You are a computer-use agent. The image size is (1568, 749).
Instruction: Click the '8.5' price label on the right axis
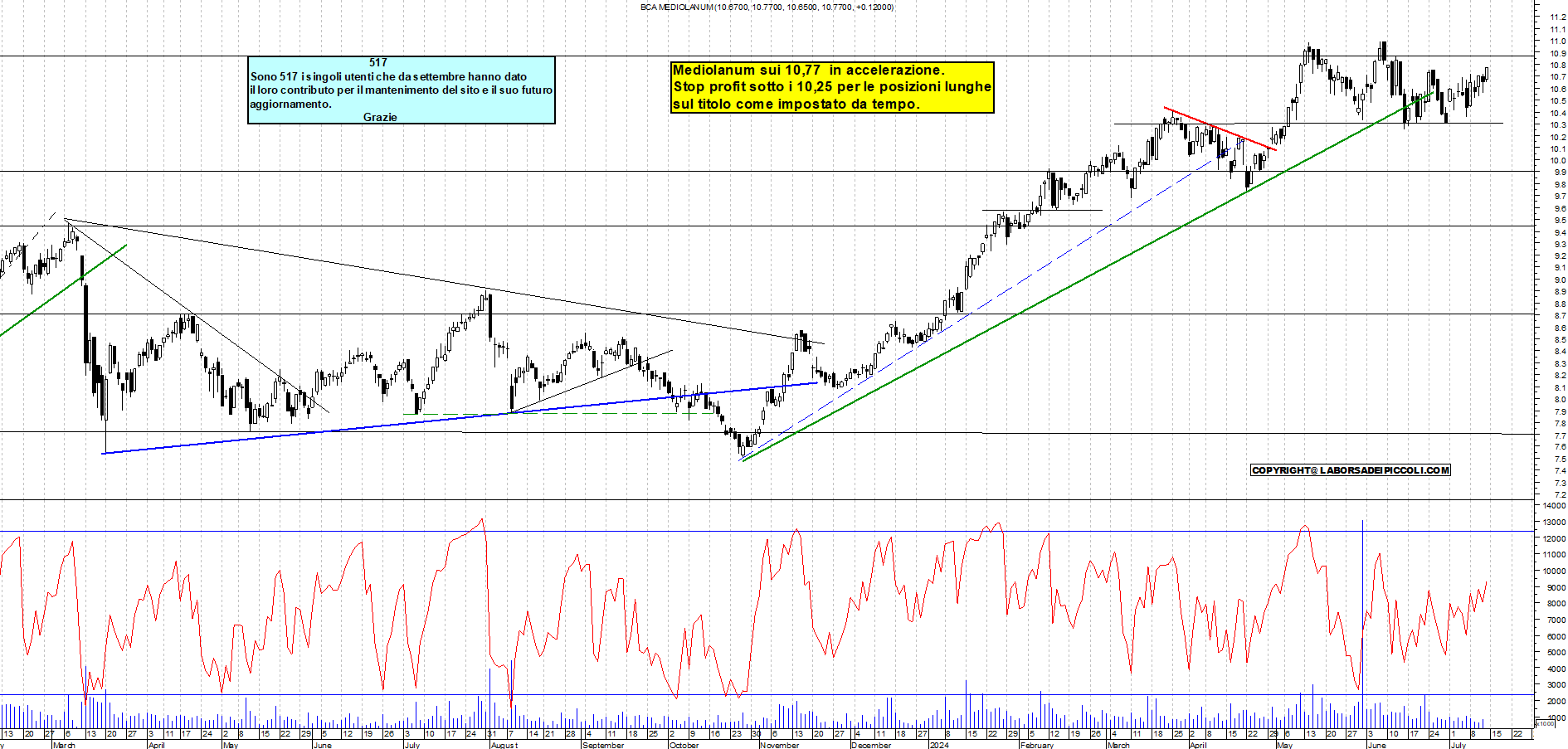coord(1560,339)
